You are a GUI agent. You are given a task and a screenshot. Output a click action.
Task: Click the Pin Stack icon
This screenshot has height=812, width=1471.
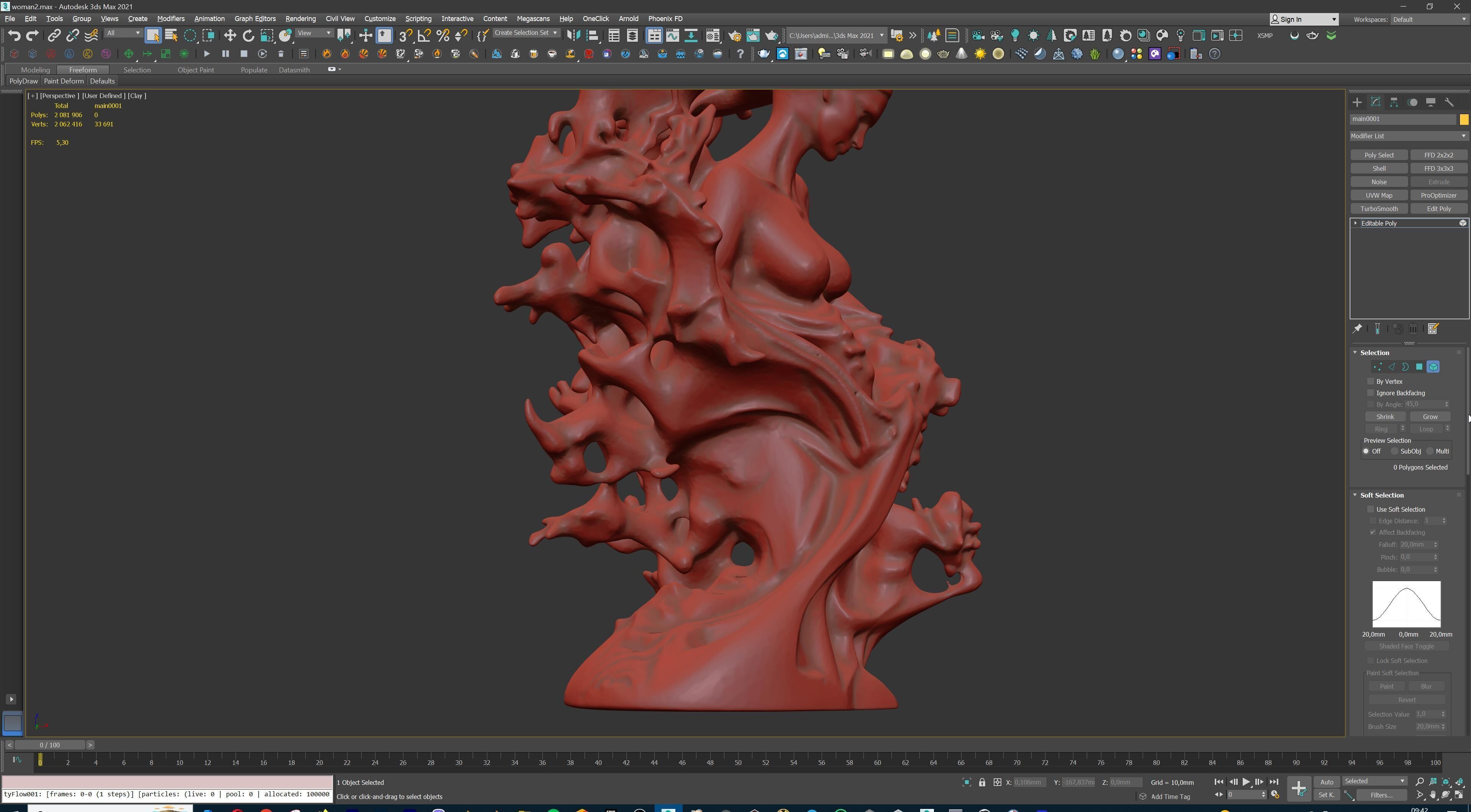click(x=1357, y=328)
